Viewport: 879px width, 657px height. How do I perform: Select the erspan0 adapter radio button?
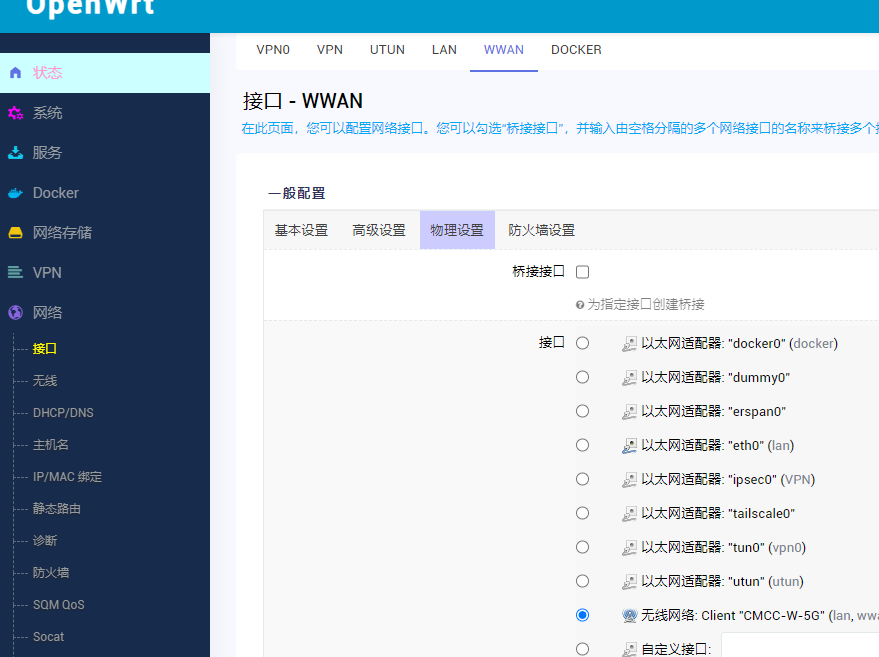click(582, 411)
